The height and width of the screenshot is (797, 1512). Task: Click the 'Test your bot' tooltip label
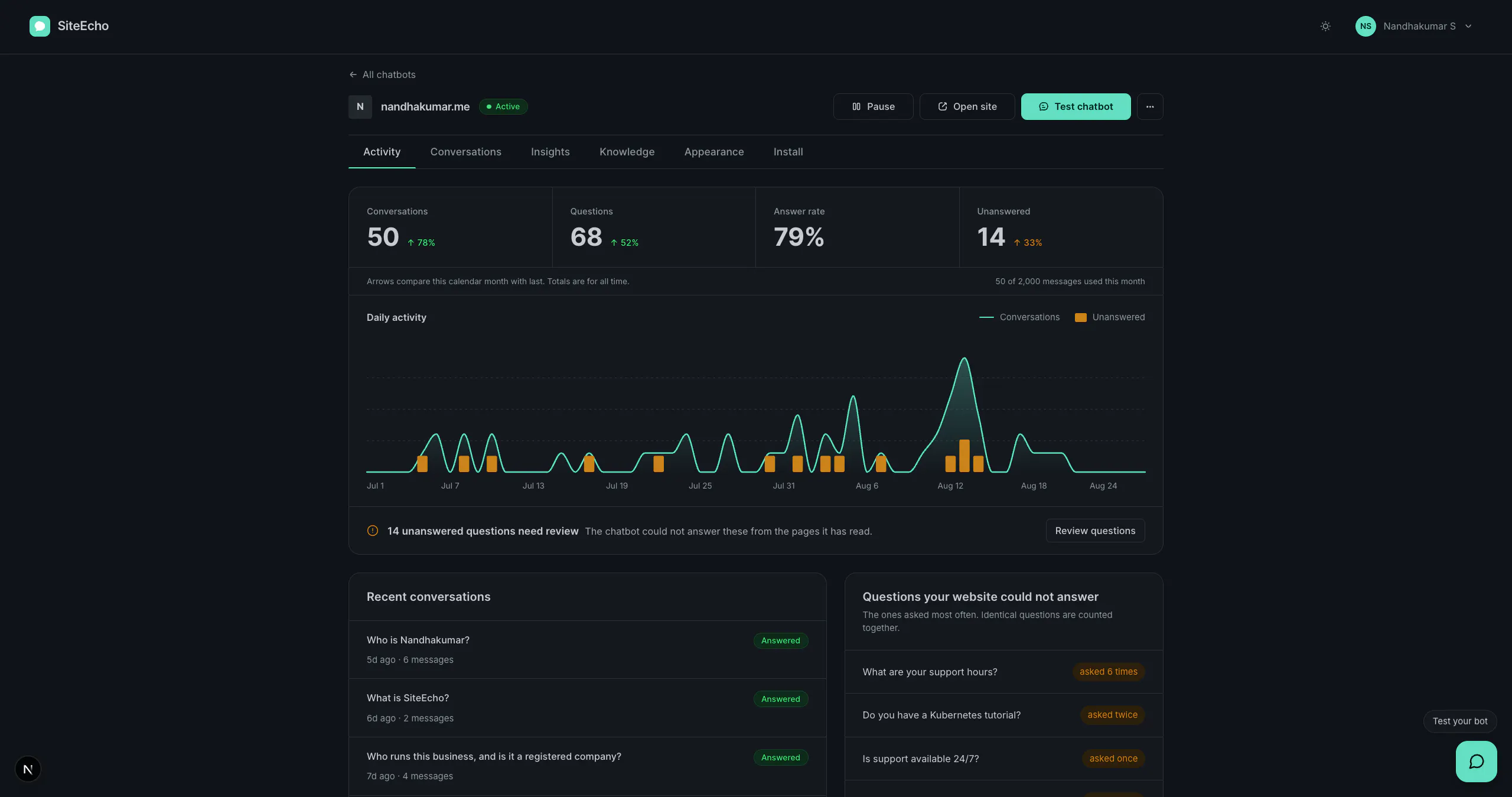click(x=1460, y=721)
